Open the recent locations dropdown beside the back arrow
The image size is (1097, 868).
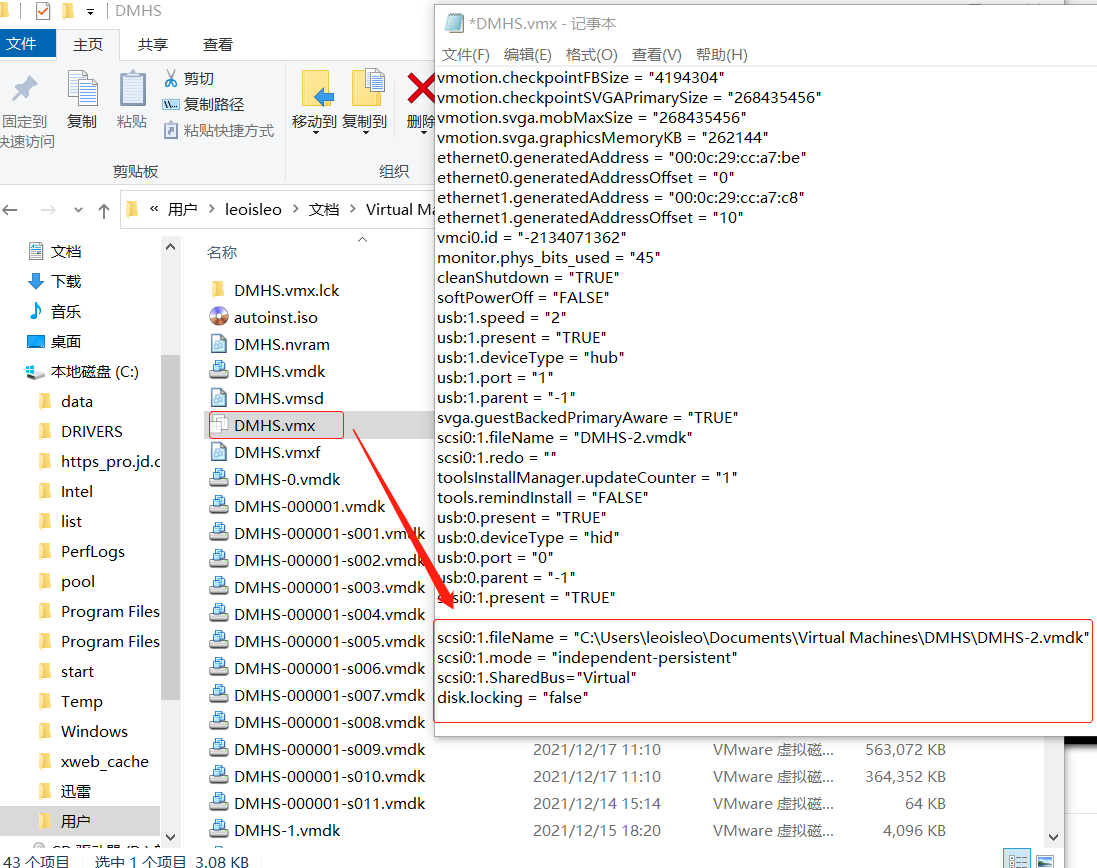click(x=77, y=209)
